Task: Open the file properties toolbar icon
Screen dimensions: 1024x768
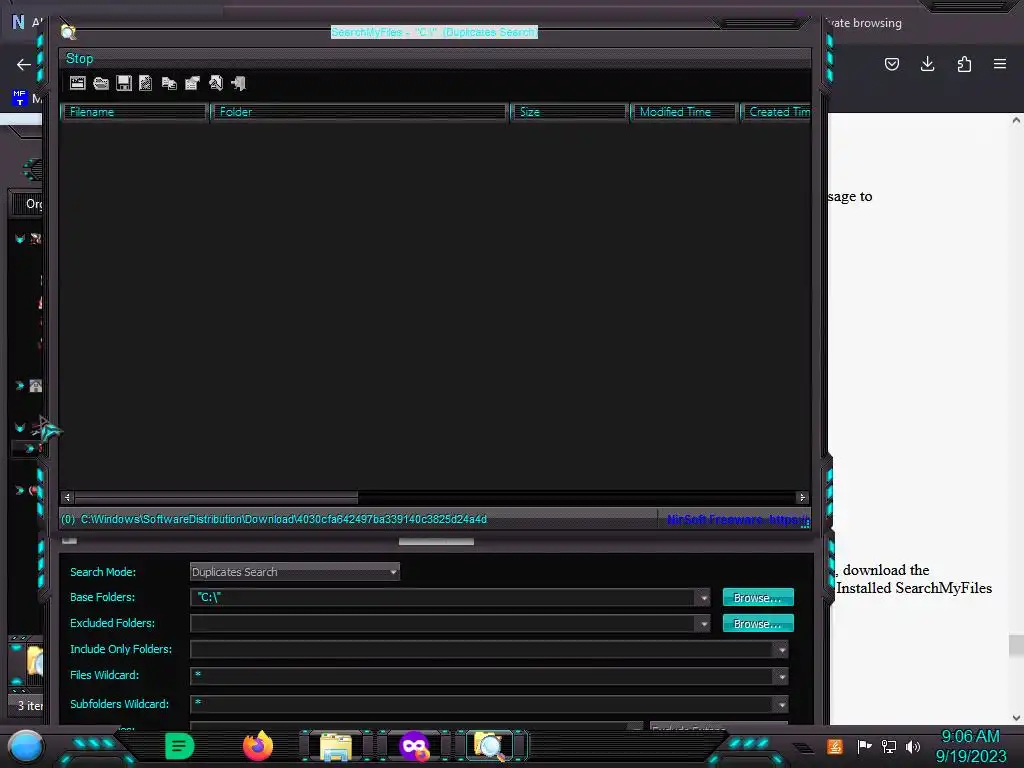Action: (x=192, y=83)
